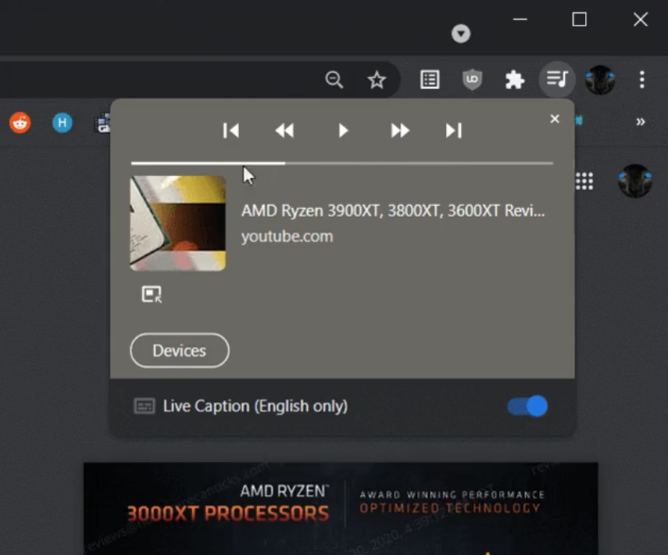668x555 pixels.
Task: Open the Devices cast button
Action: [x=179, y=351]
